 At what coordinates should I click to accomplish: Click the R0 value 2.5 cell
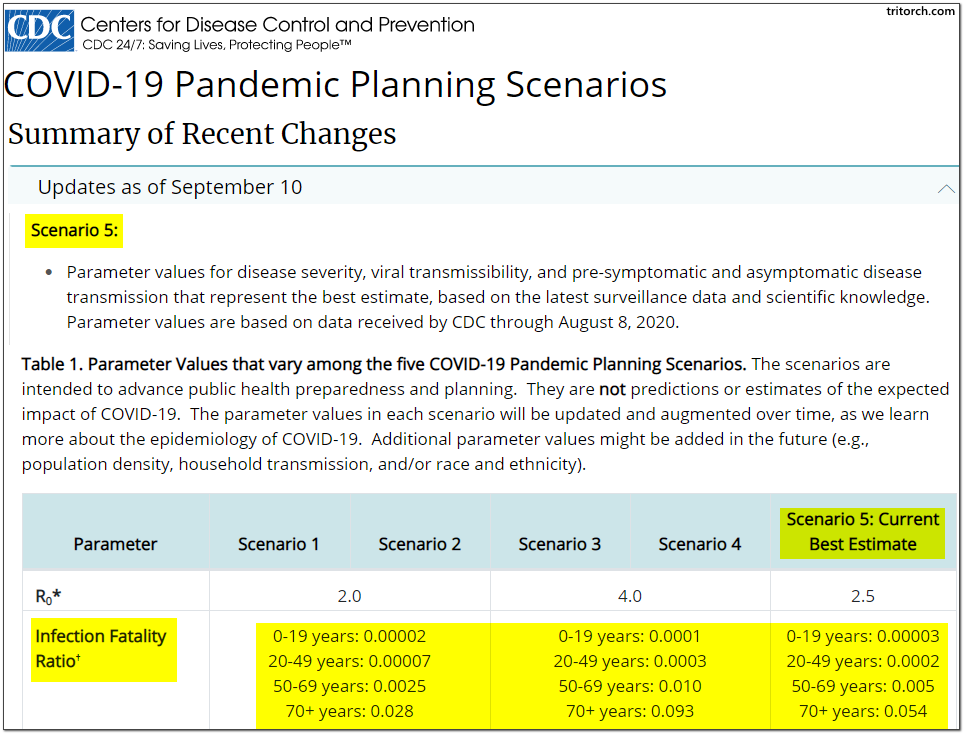[x=862, y=596]
